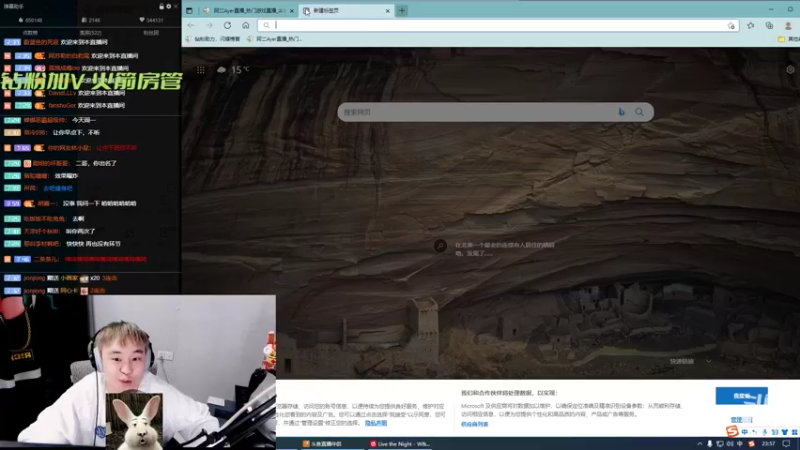Viewport: 800px width, 450px height.
Task: Click inside the browser address bar
Action: (x=497, y=26)
